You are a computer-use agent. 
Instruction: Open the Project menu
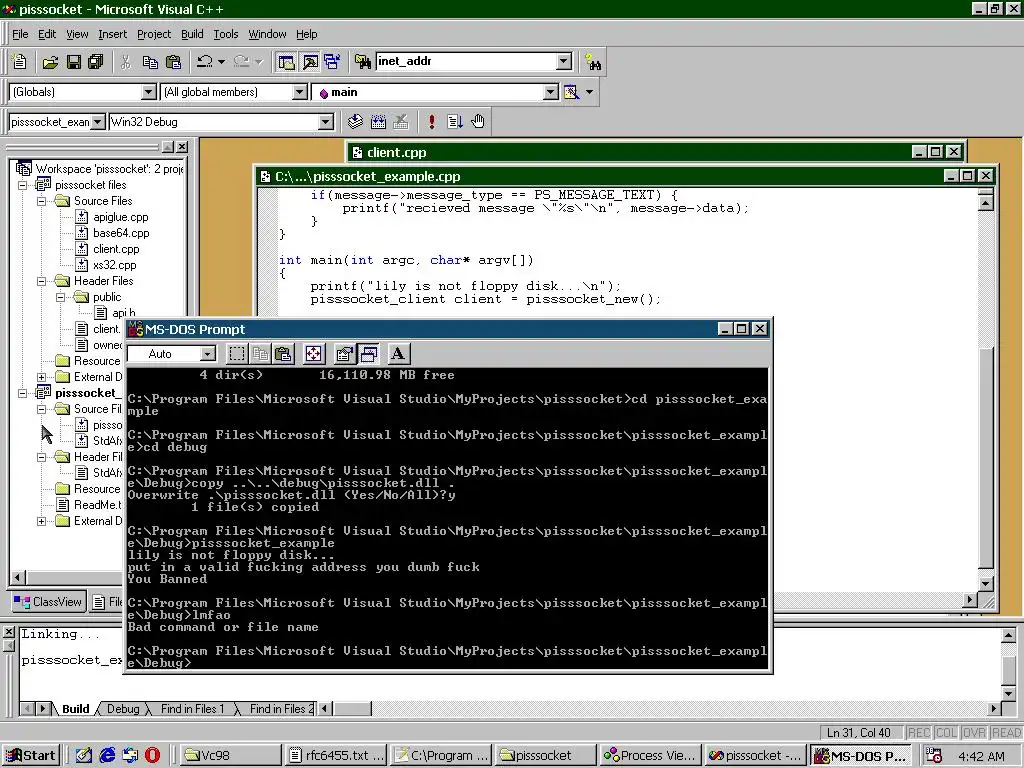[153, 34]
